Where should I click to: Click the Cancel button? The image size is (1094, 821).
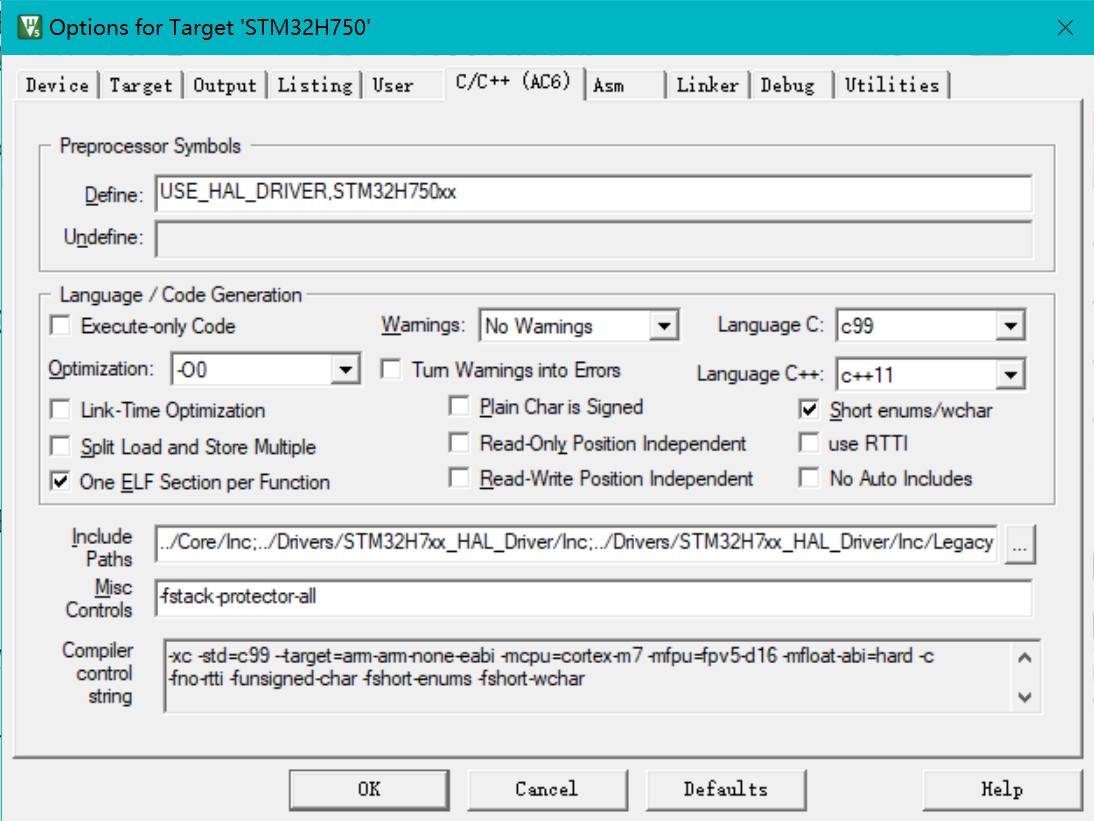[547, 790]
